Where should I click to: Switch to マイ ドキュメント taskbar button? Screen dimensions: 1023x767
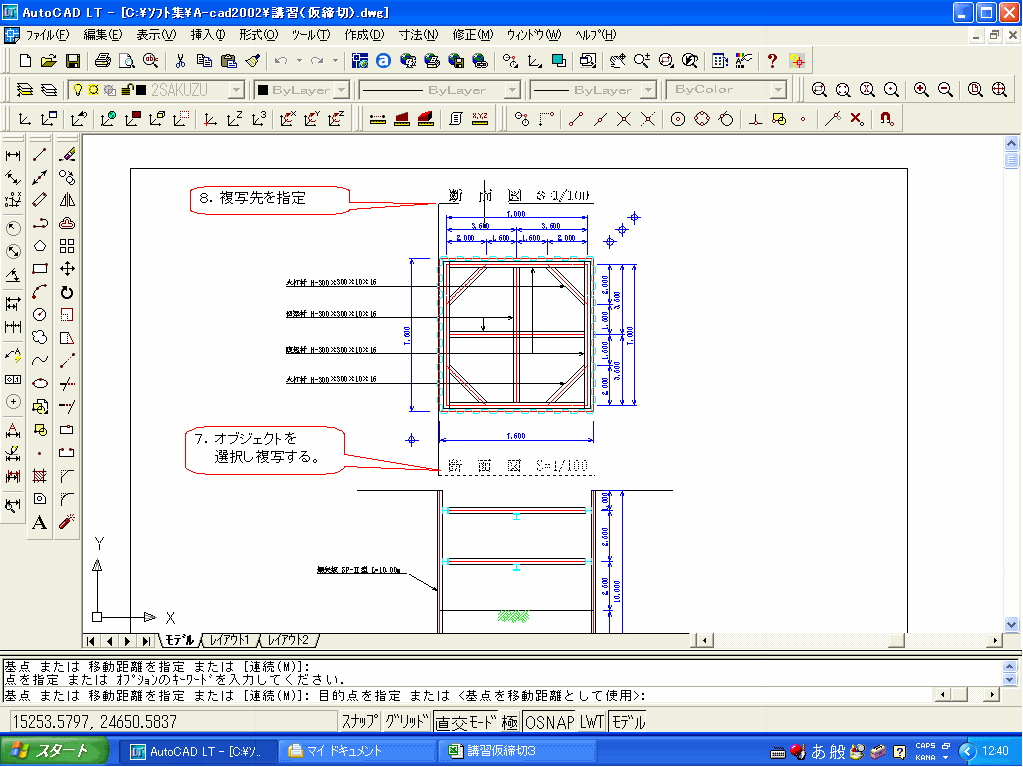point(358,751)
